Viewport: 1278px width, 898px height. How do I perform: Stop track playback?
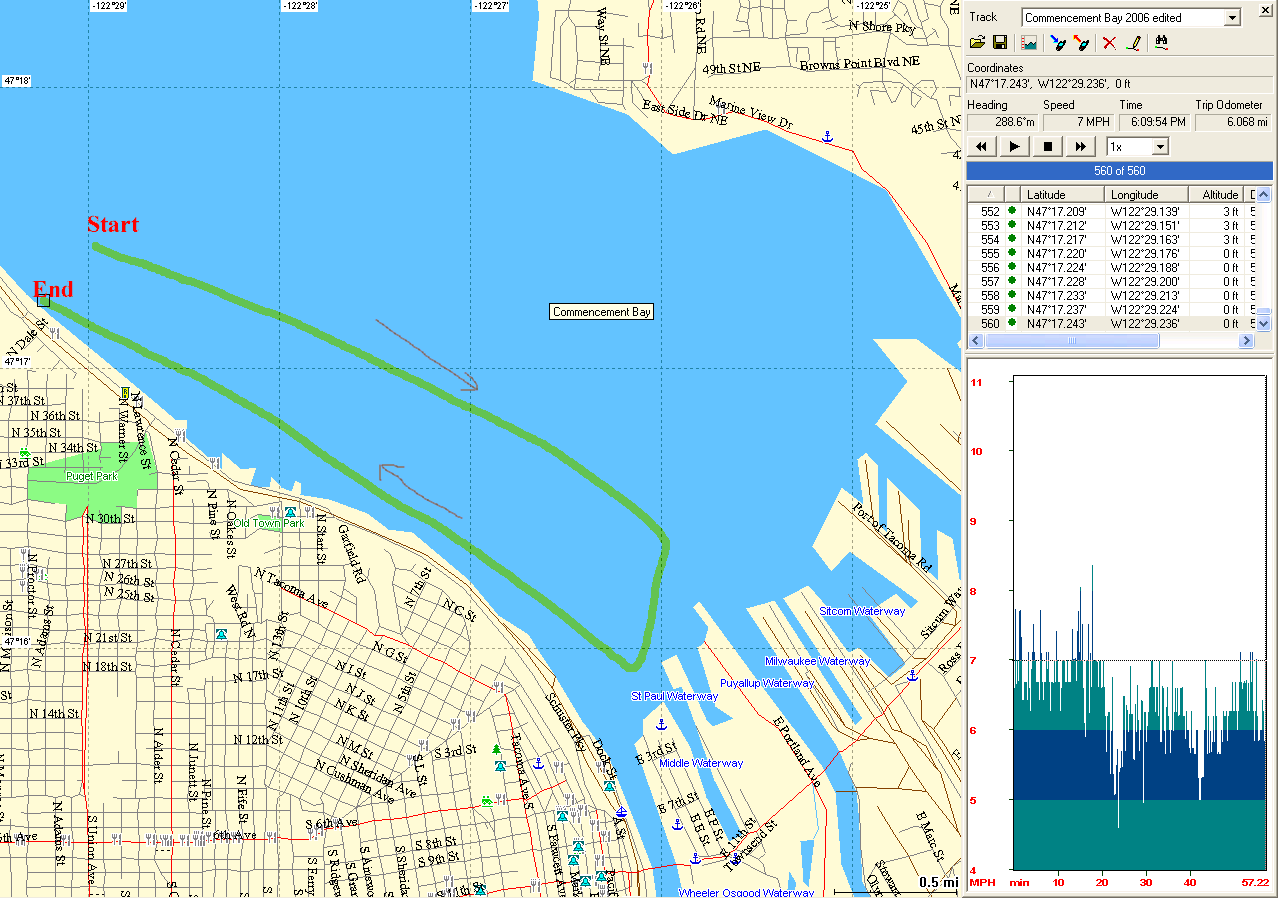(1047, 147)
